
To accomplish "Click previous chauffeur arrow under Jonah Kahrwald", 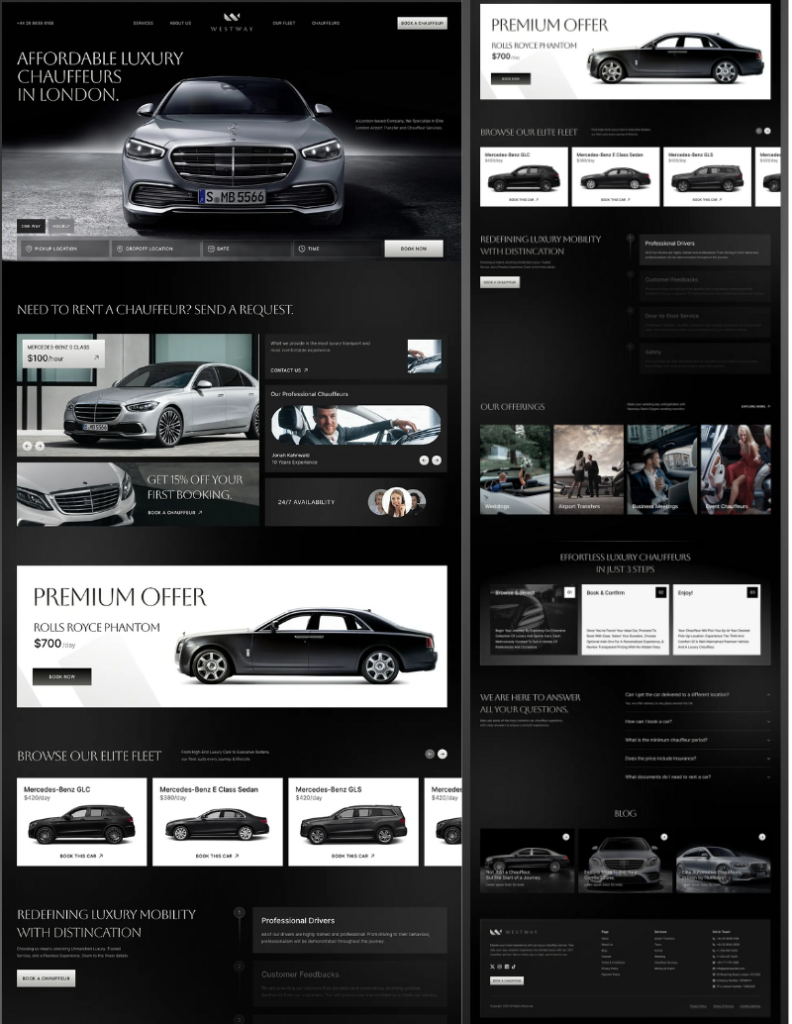I will tap(424, 460).
